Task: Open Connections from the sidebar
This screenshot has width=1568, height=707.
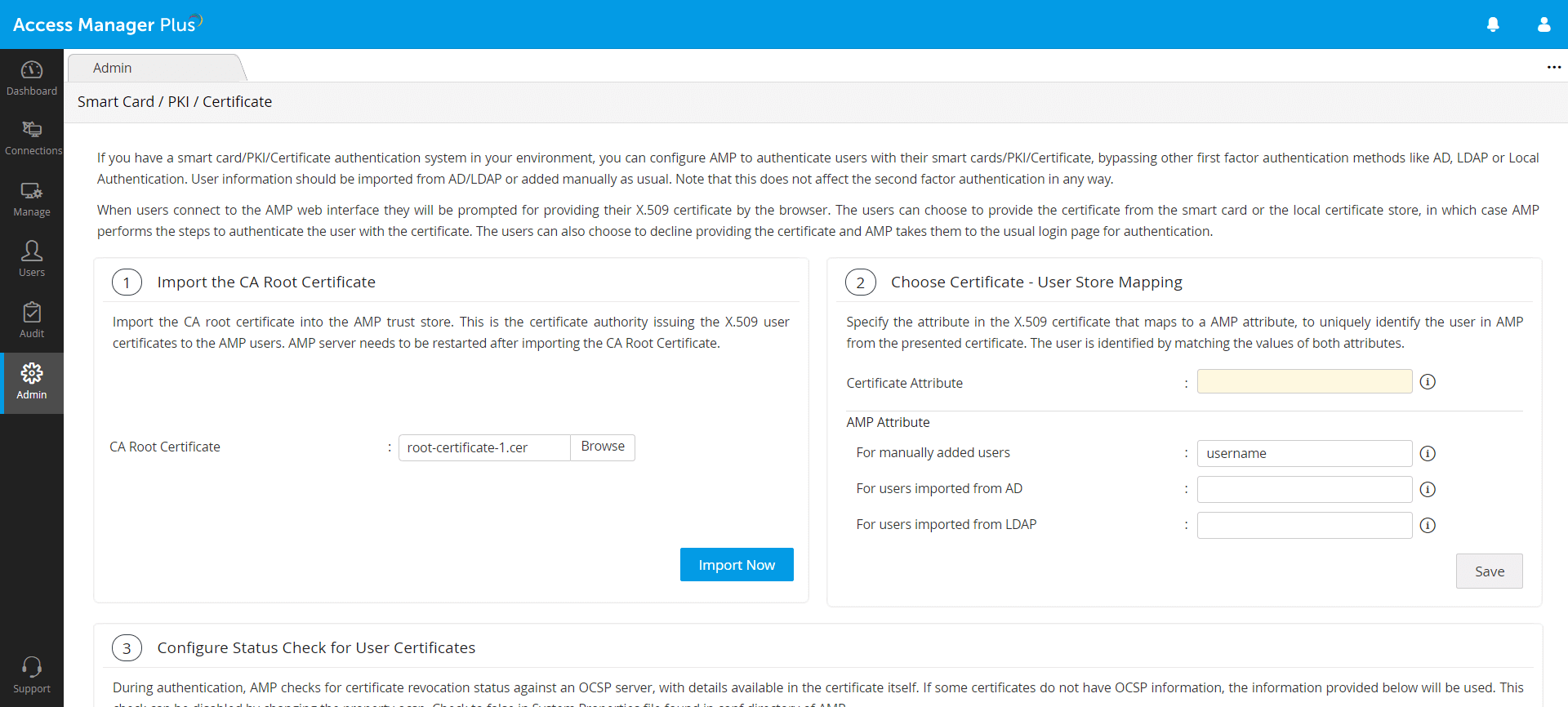Action: pyautogui.click(x=32, y=139)
